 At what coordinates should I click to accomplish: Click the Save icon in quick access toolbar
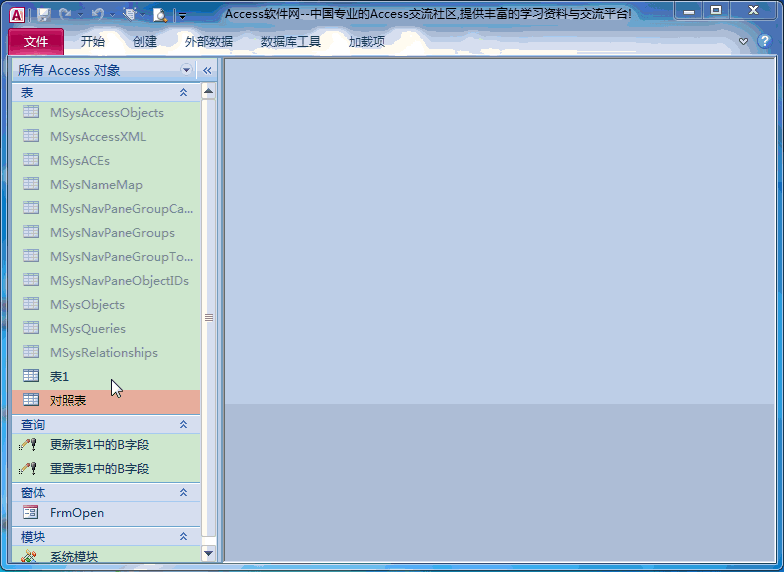click(x=44, y=15)
